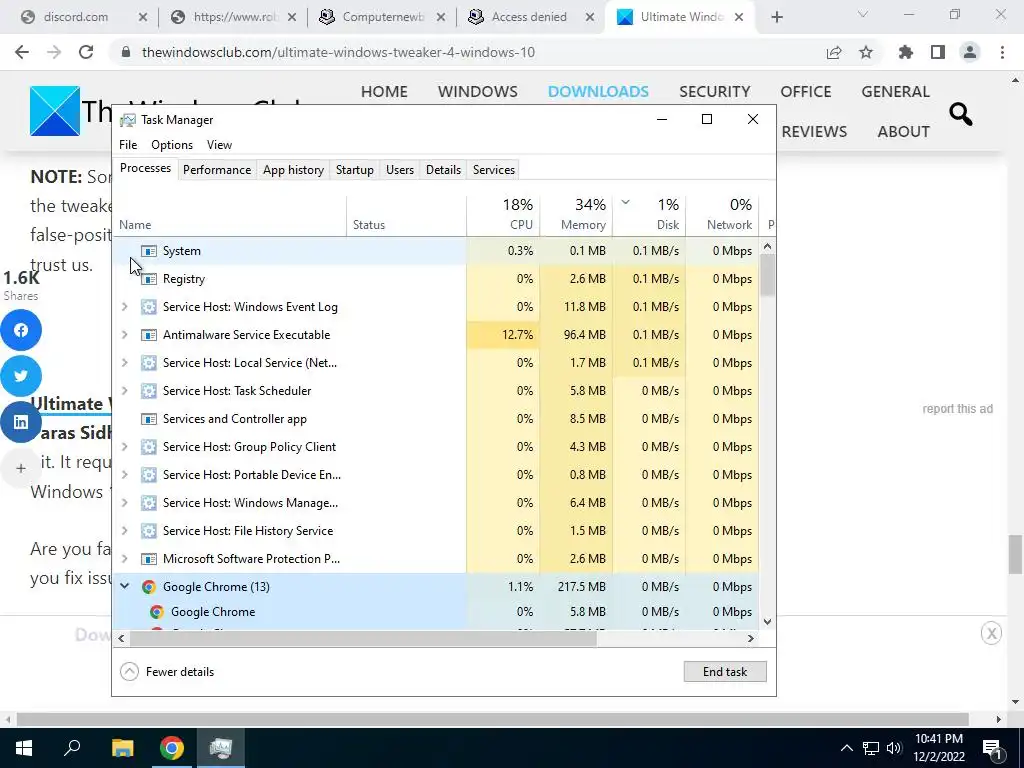Click the Chrome address bar URL
The height and width of the screenshot is (768, 1024).
[338, 52]
